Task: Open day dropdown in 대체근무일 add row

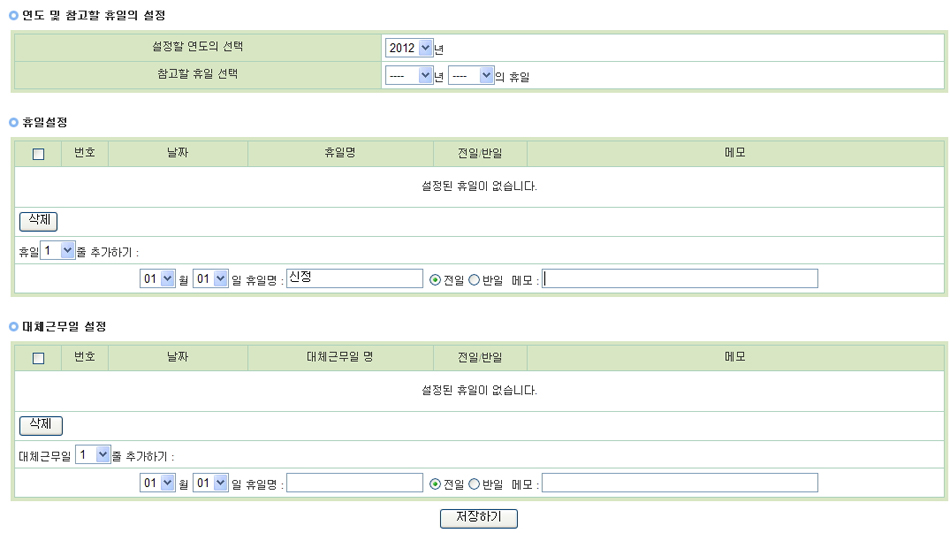Action: (210, 484)
